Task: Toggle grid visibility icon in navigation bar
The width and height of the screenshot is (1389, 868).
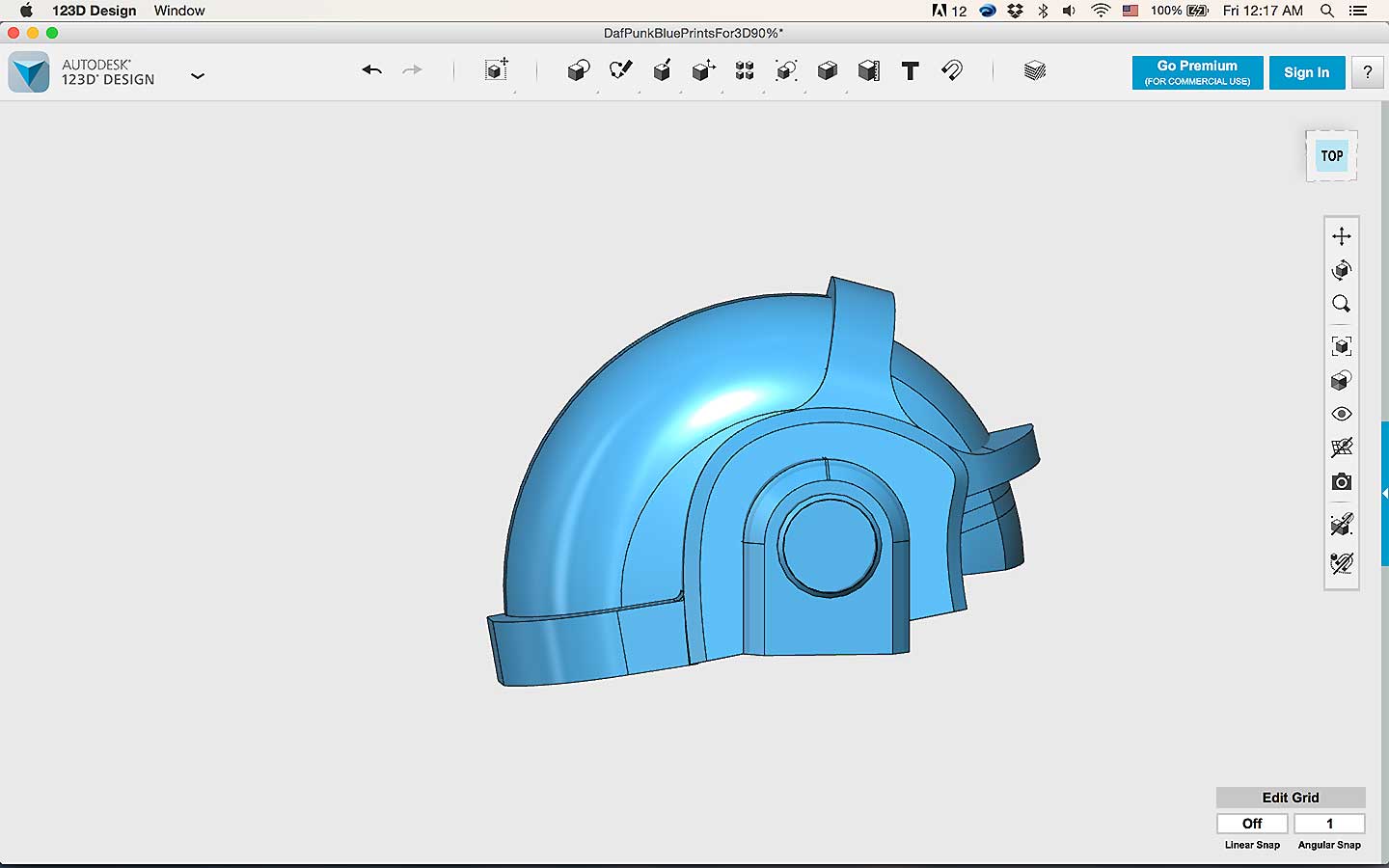Action: 1342,448
